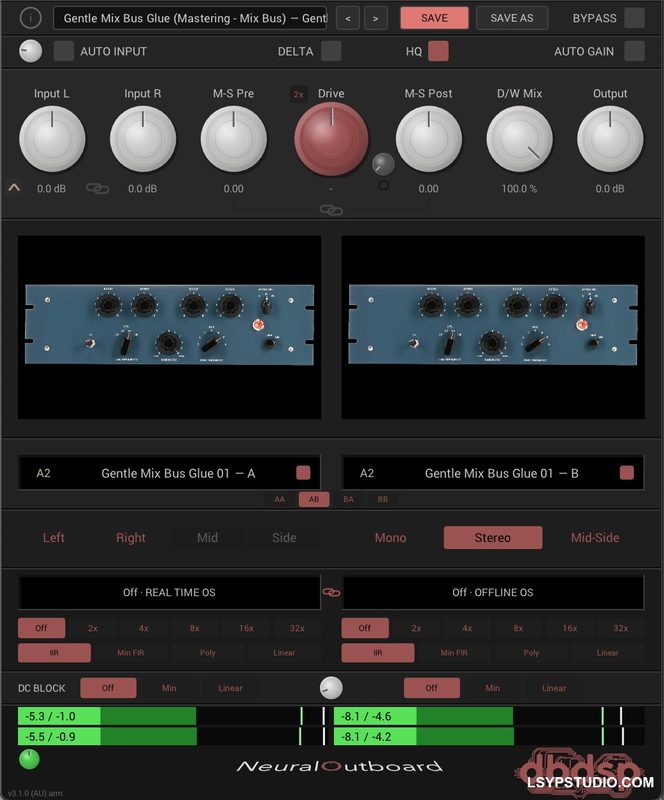Enable the AUTO GAIN checkbox
Viewport: 664px width, 800px height.
[x=634, y=51]
